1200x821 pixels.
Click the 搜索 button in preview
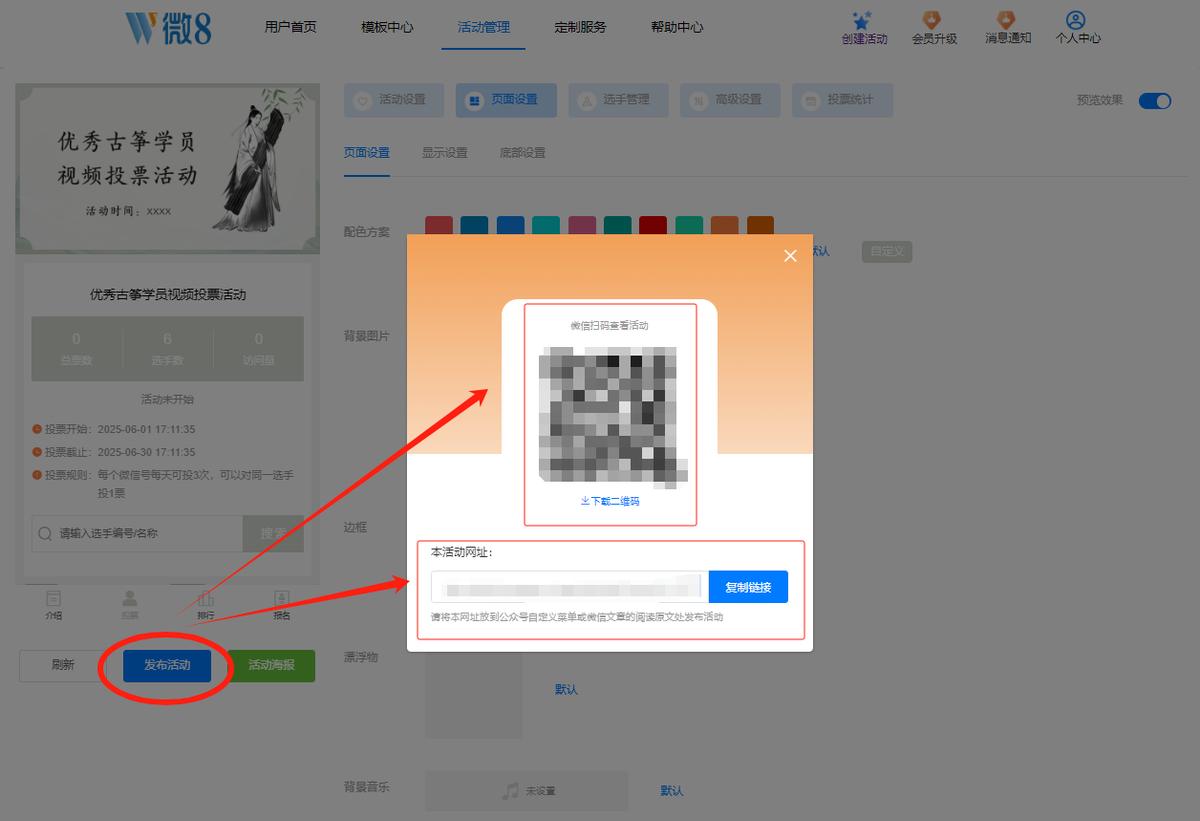(273, 534)
